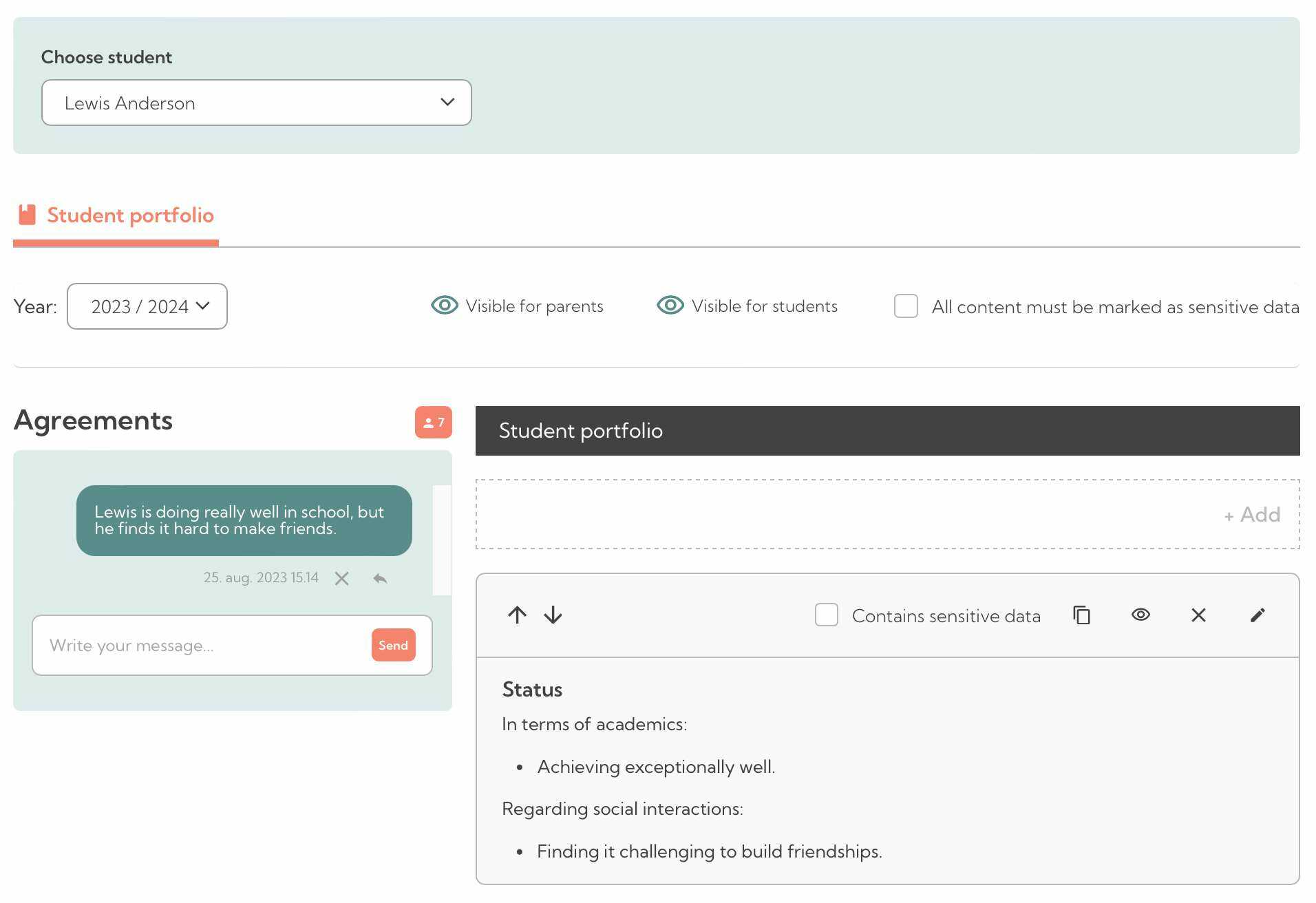
Task: Reply to the chat message using the arrow icon
Action: click(x=380, y=578)
